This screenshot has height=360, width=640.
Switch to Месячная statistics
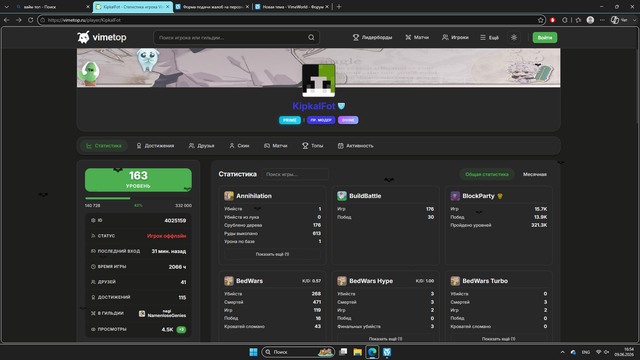[x=535, y=174]
